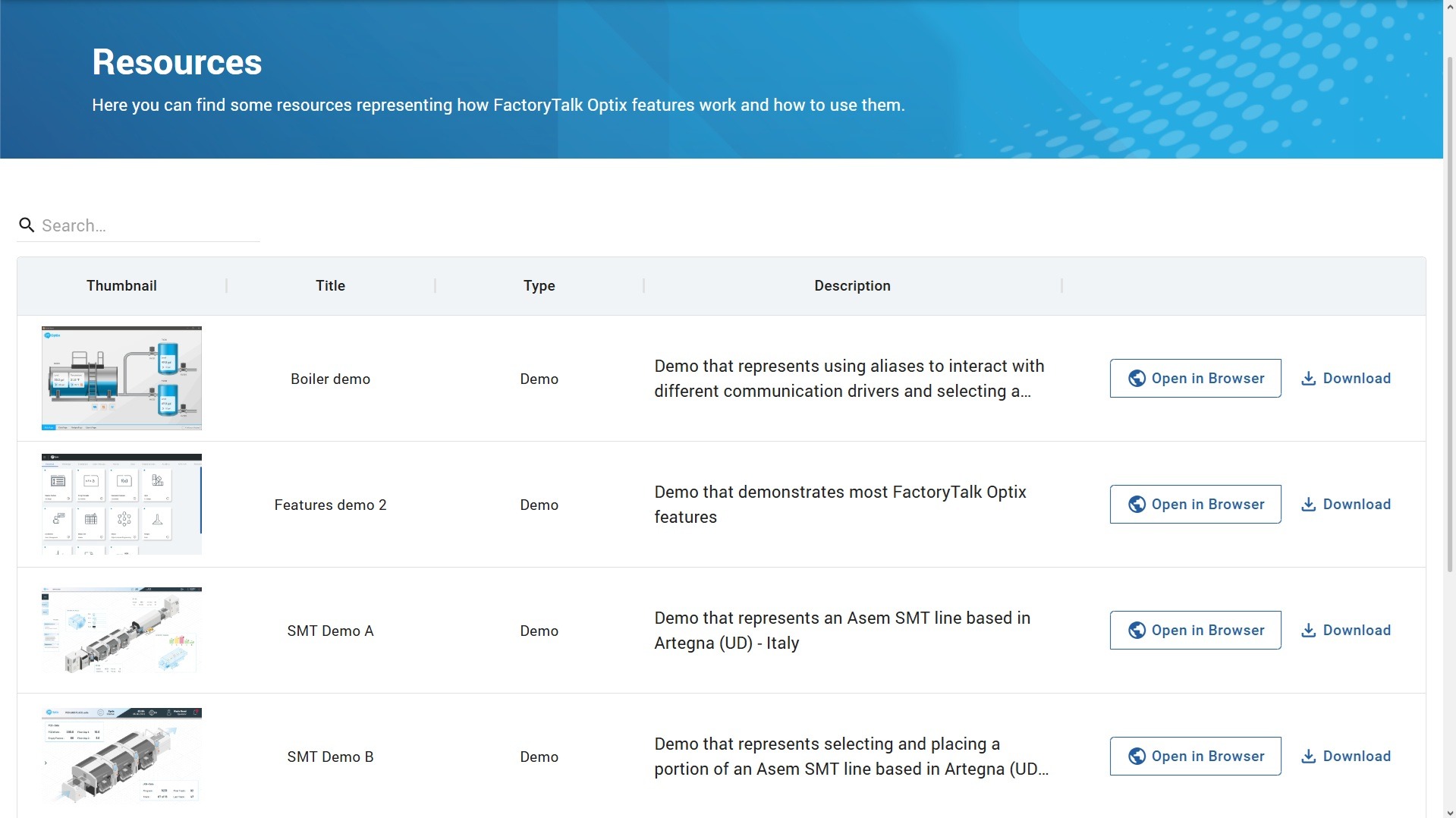The width and height of the screenshot is (1456, 818).
Task: Click the search magnifier icon
Action: 27,225
